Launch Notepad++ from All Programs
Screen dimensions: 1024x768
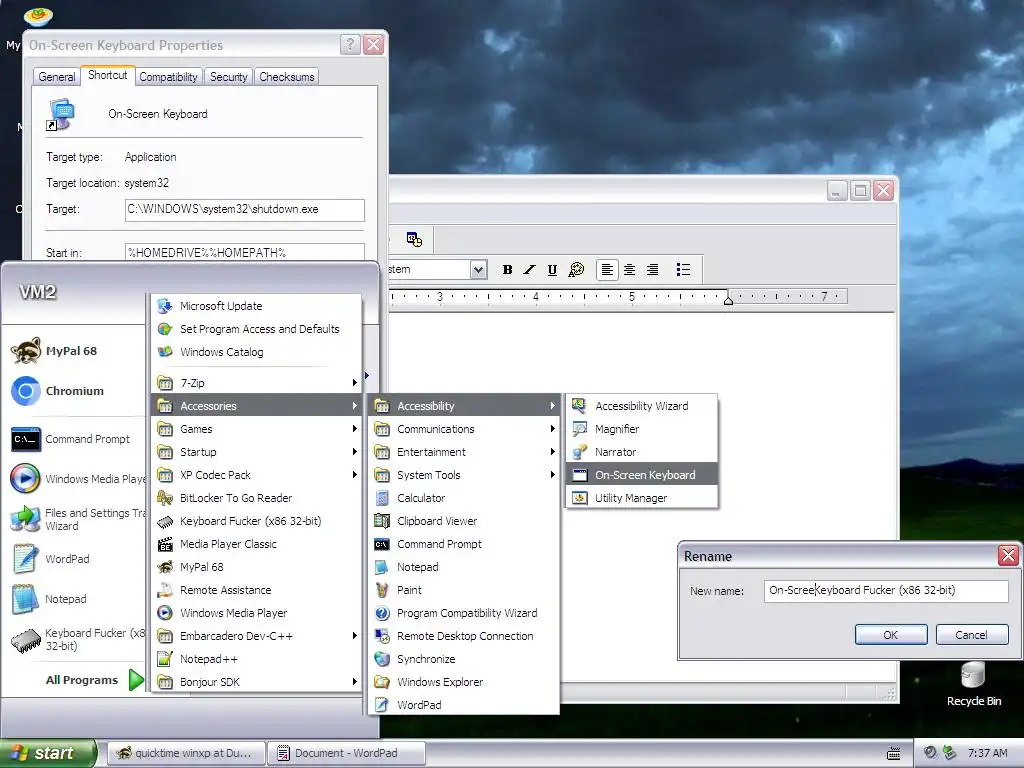[257, 660]
